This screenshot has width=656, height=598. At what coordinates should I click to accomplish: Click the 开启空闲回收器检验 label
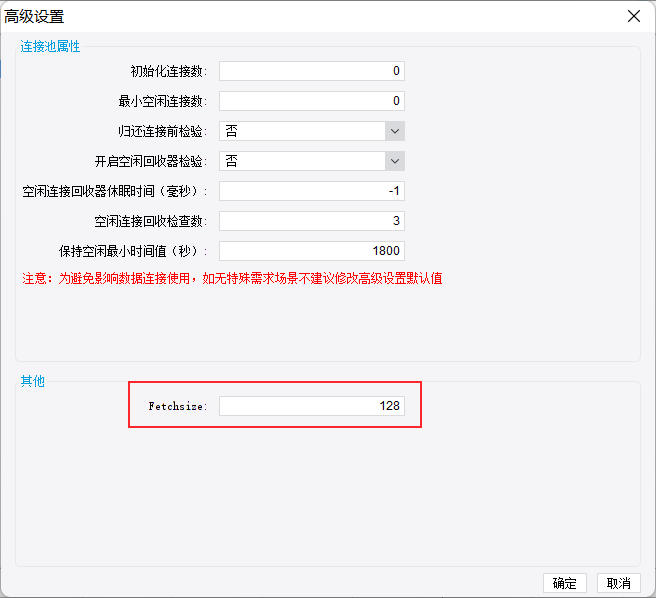pyautogui.click(x=151, y=162)
